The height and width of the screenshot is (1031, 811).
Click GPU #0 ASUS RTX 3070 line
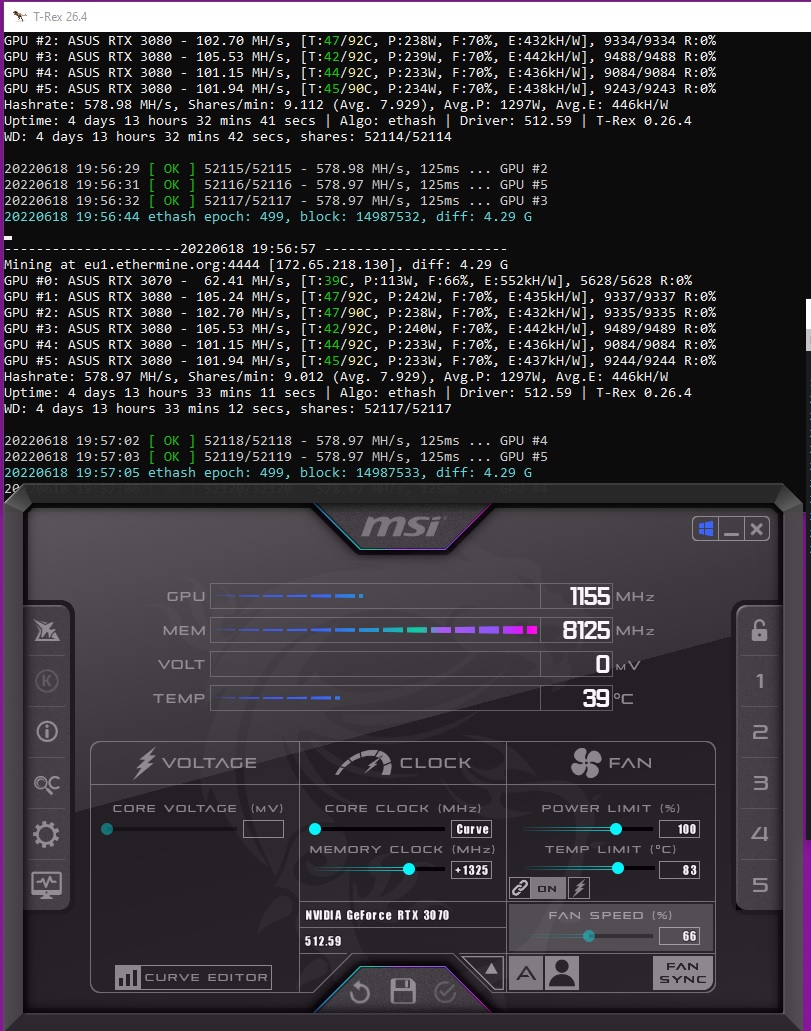click(348, 281)
